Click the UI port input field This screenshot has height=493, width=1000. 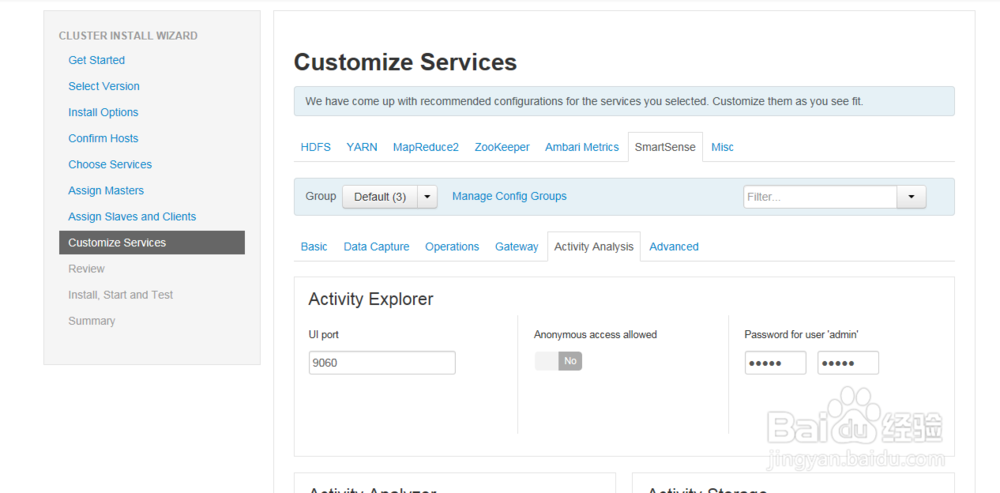tap(382, 363)
